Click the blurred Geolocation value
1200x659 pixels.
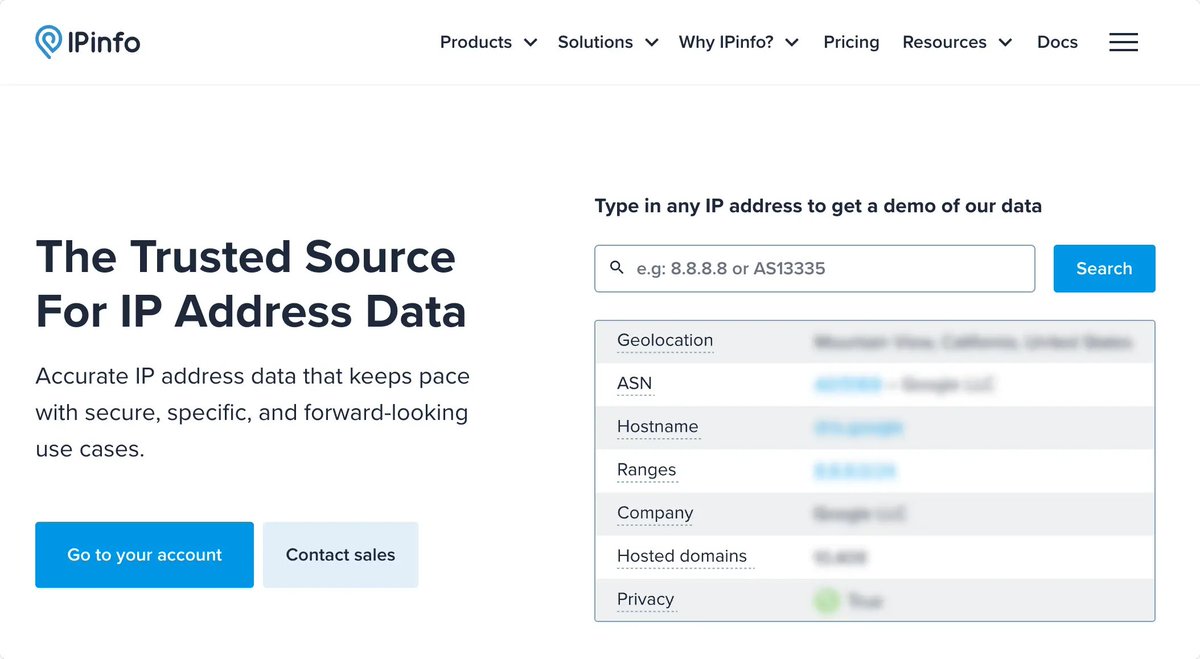coord(973,341)
